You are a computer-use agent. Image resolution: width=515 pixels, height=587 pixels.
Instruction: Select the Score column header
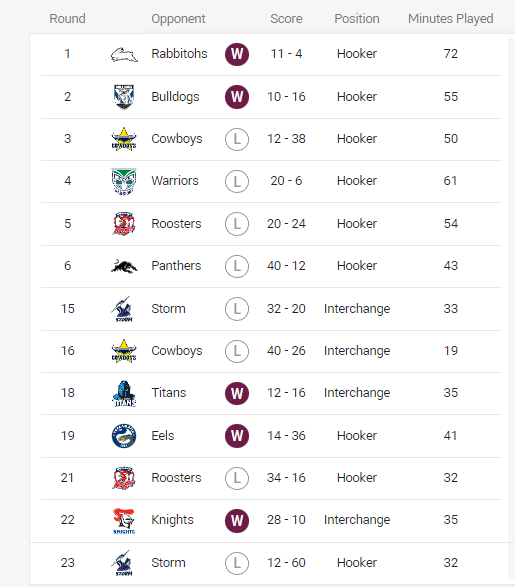point(286,19)
